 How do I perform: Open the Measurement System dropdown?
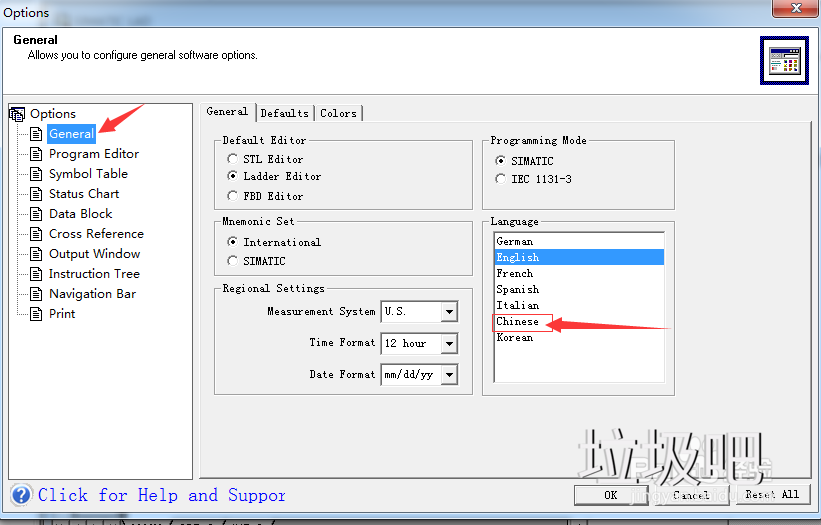click(x=449, y=312)
